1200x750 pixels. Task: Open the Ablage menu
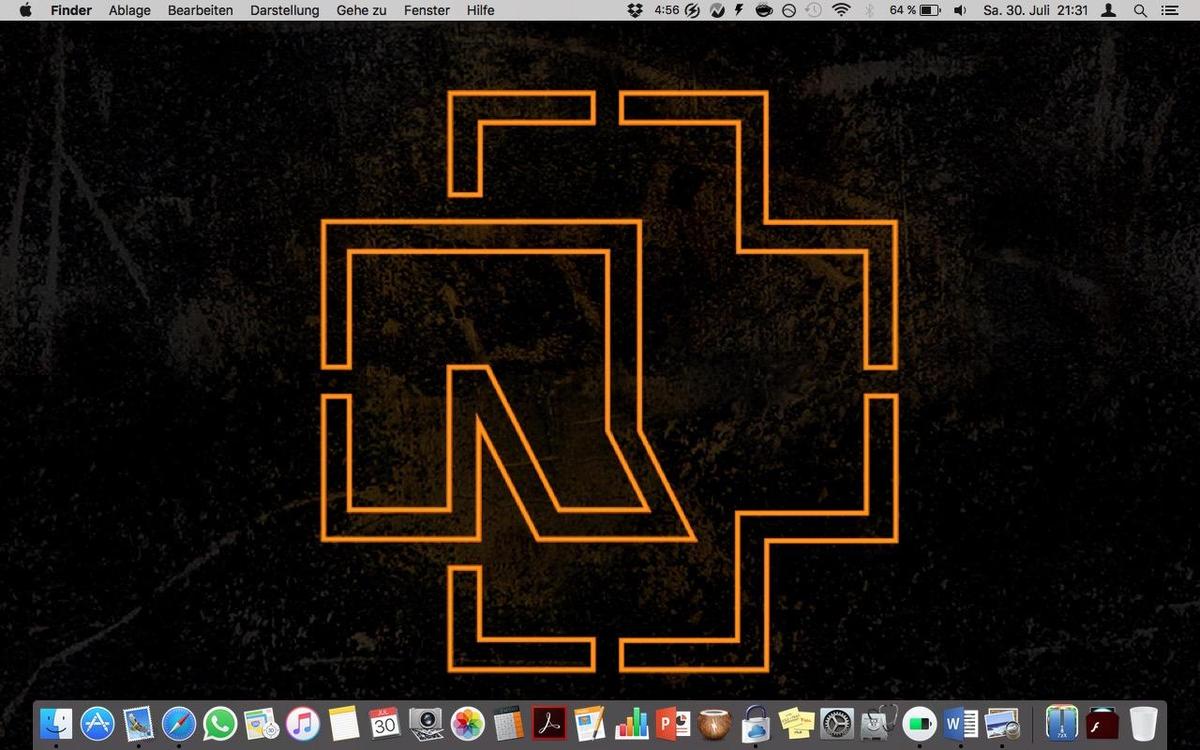[x=129, y=10]
